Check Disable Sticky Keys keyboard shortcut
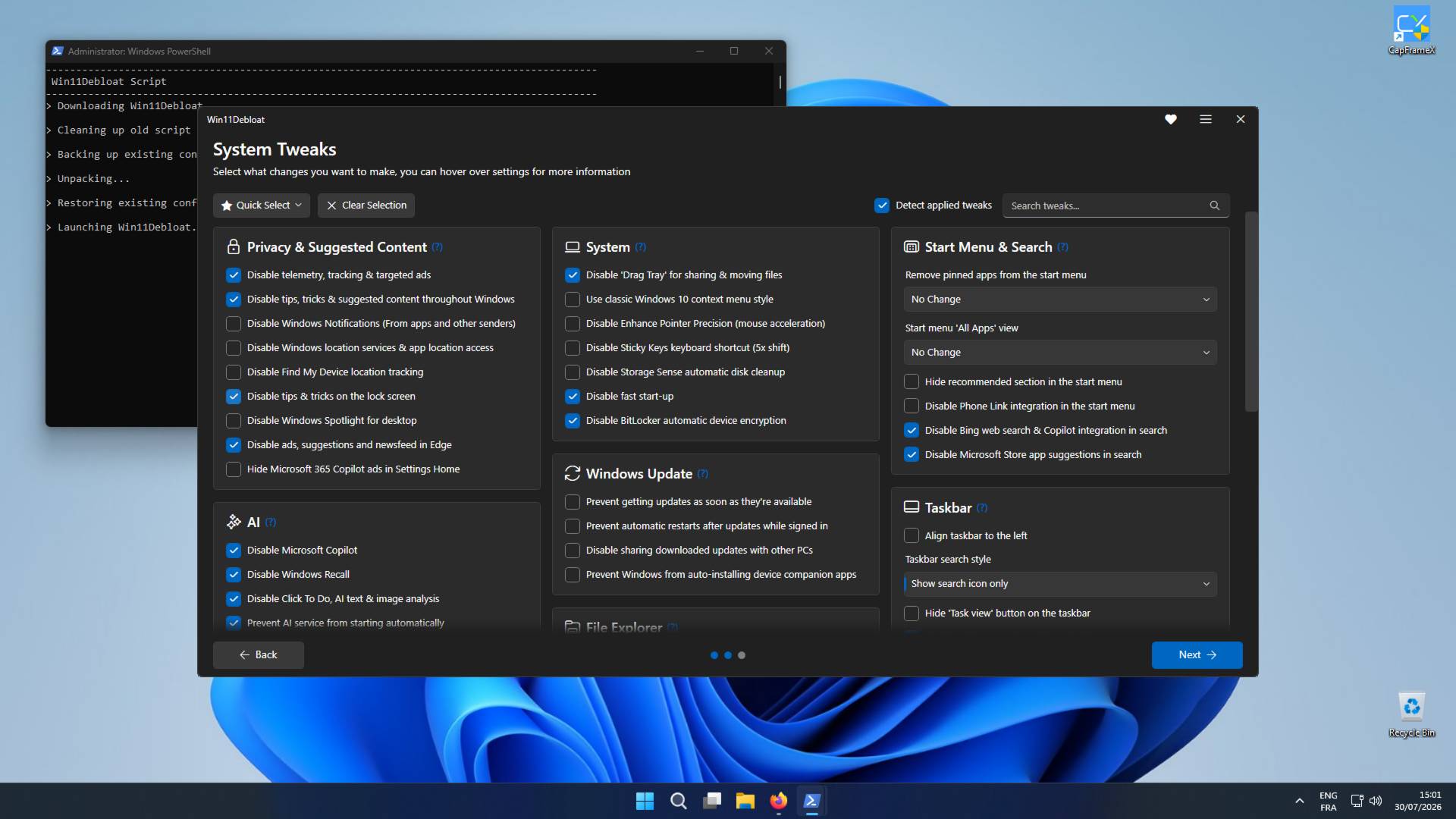Image resolution: width=1456 pixels, height=819 pixels. (573, 348)
